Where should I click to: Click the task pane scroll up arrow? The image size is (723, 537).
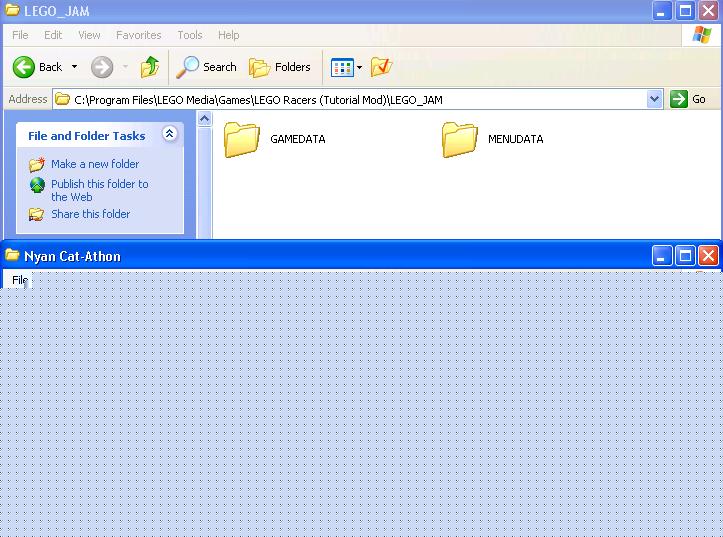(204, 118)
